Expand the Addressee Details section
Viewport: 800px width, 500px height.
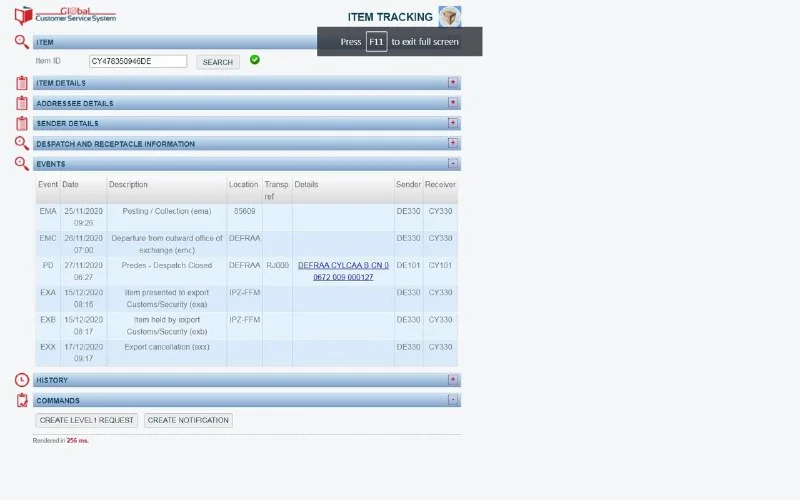pyautogui.click(x=453, y=103)
